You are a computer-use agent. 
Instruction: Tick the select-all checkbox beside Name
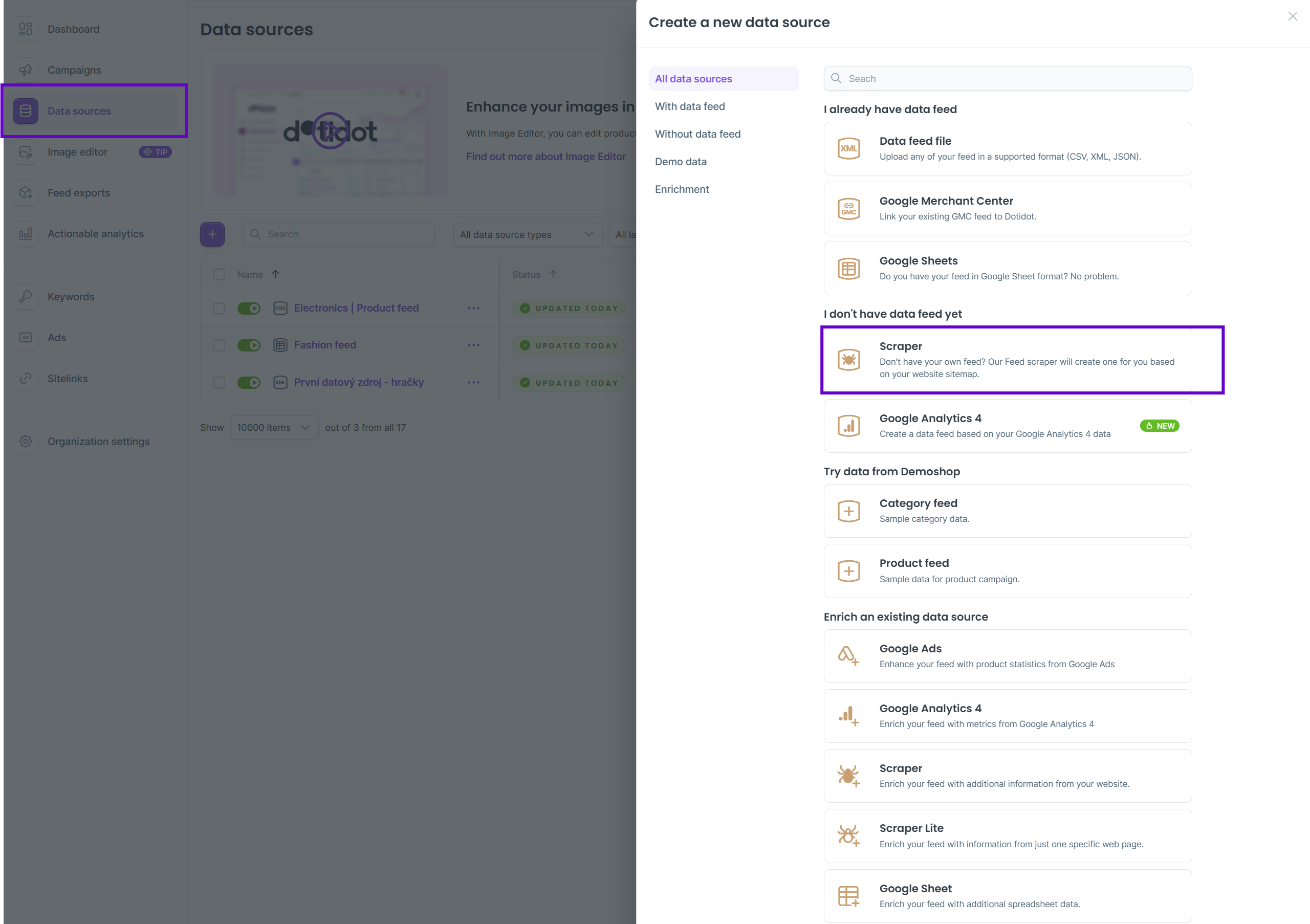click(219, 274)
